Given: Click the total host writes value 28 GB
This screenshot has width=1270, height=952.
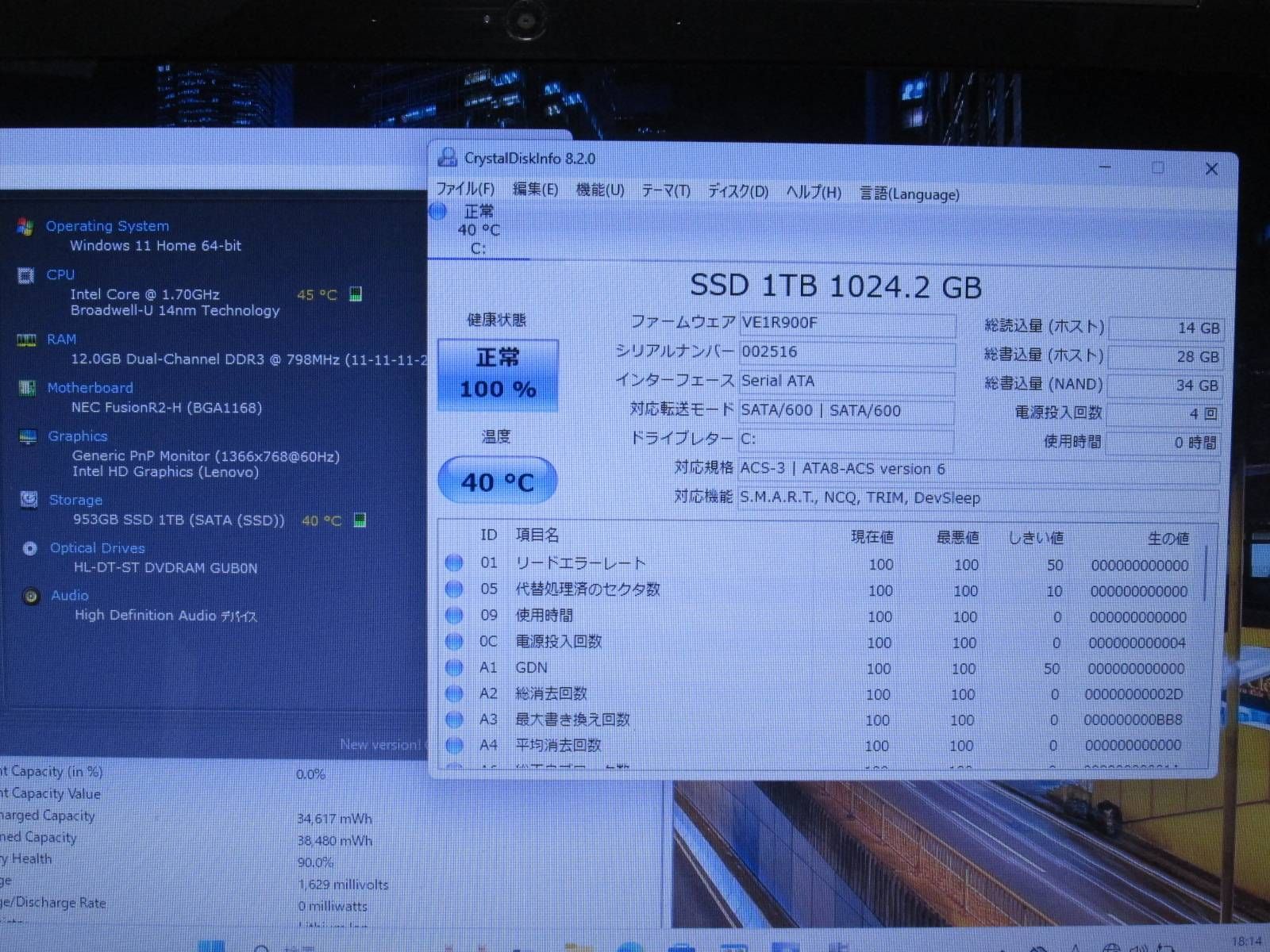Looking at the screenshot, I should [x=1165, y=357].
